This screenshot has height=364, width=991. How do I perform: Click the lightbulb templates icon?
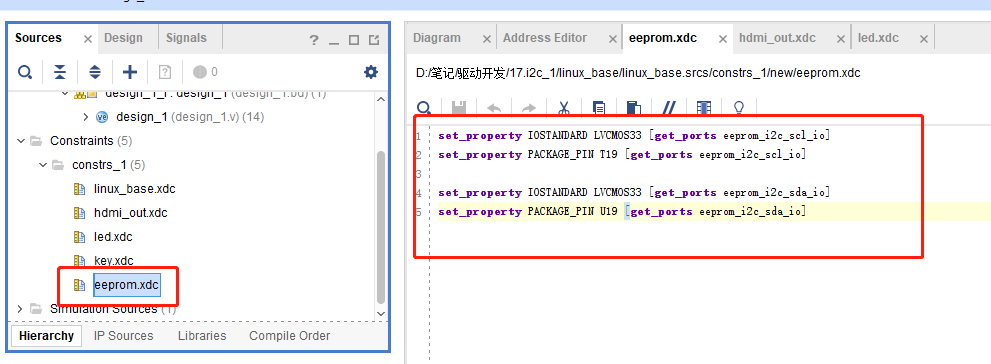click(x=738, y=107)
